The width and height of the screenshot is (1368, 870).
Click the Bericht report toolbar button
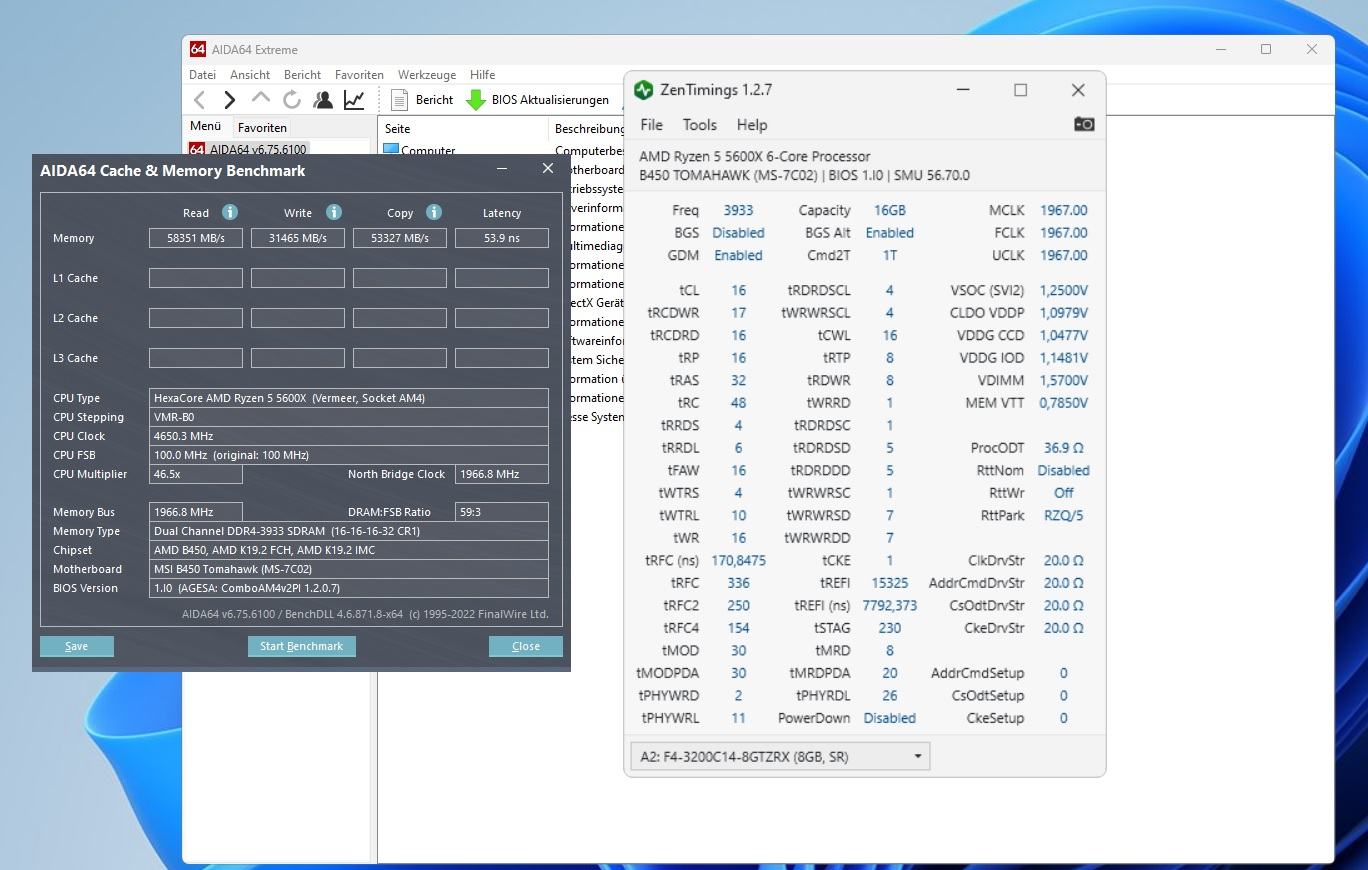click(x=422, y=100)
